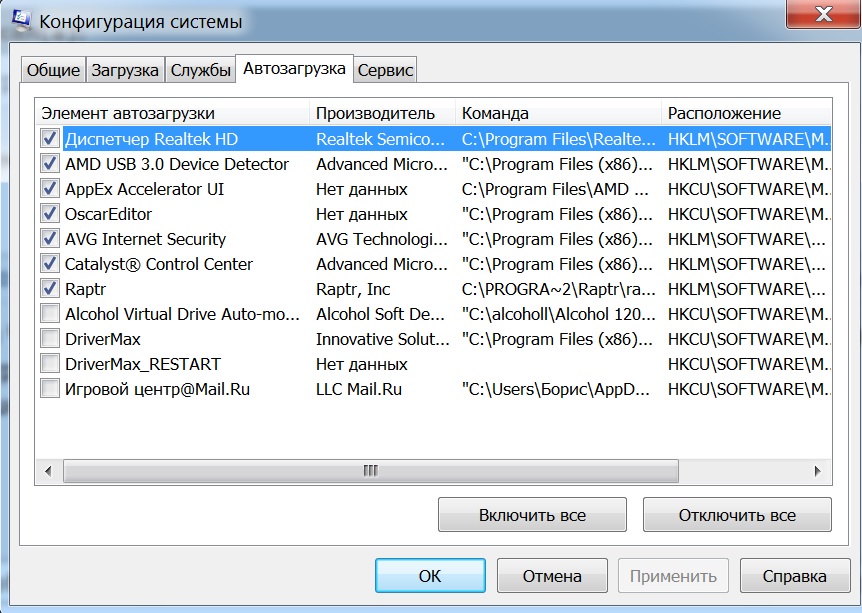Toggle the OscarEditor startup checkbox
Screen dimensions: 862x613
pyautogui.click(x=49, y=213)
